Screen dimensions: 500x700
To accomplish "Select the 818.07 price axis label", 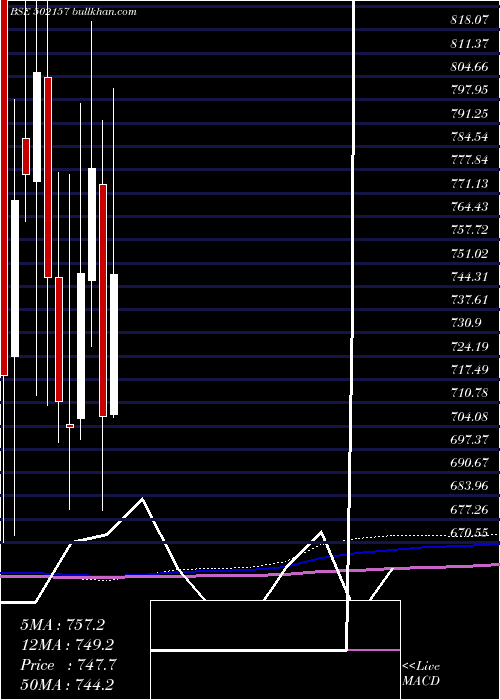I will tap(469, 20).
